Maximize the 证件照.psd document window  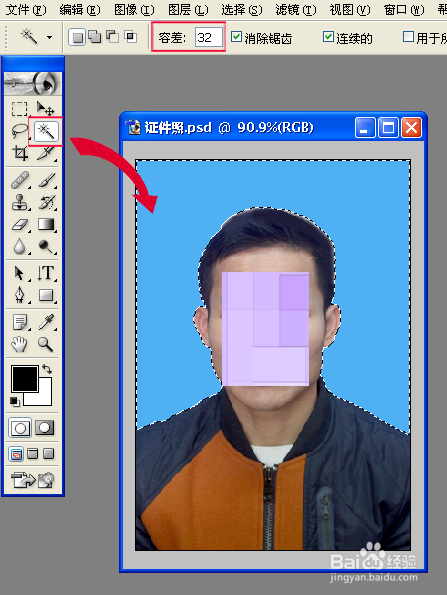pos(388,128)
